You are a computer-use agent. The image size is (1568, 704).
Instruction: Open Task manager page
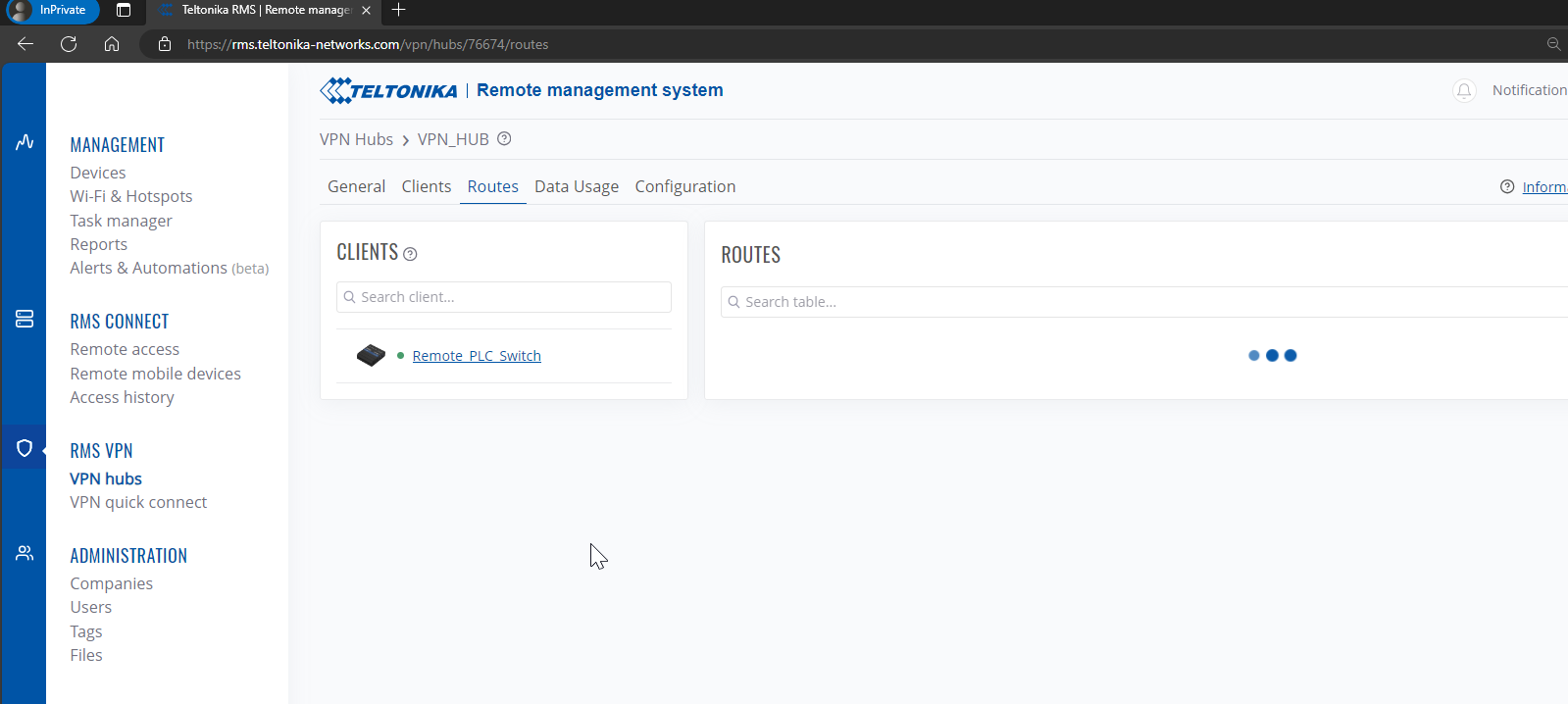121,221
